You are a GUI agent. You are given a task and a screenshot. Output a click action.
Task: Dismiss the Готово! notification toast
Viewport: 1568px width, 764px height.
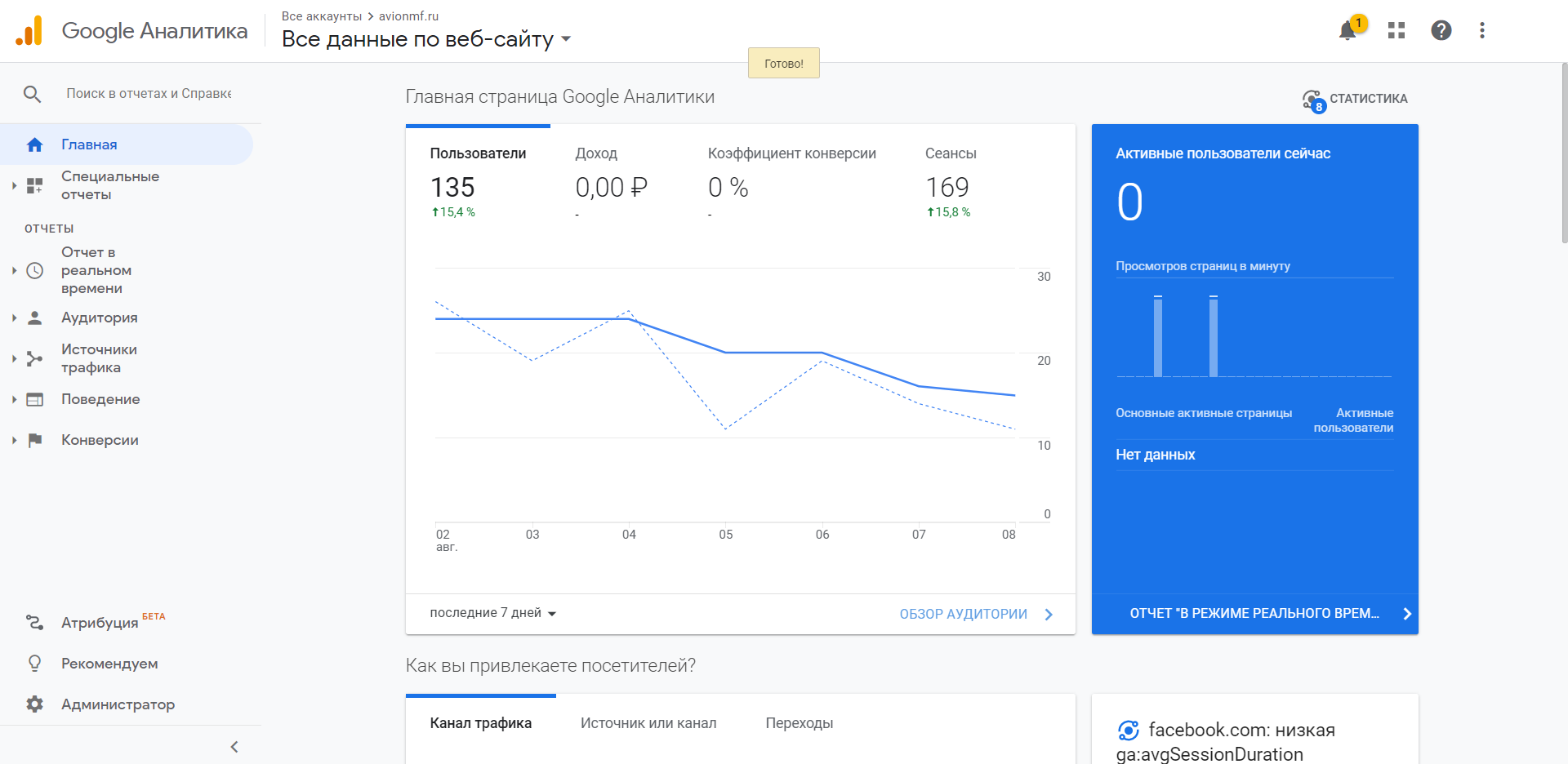coord(784,63)
